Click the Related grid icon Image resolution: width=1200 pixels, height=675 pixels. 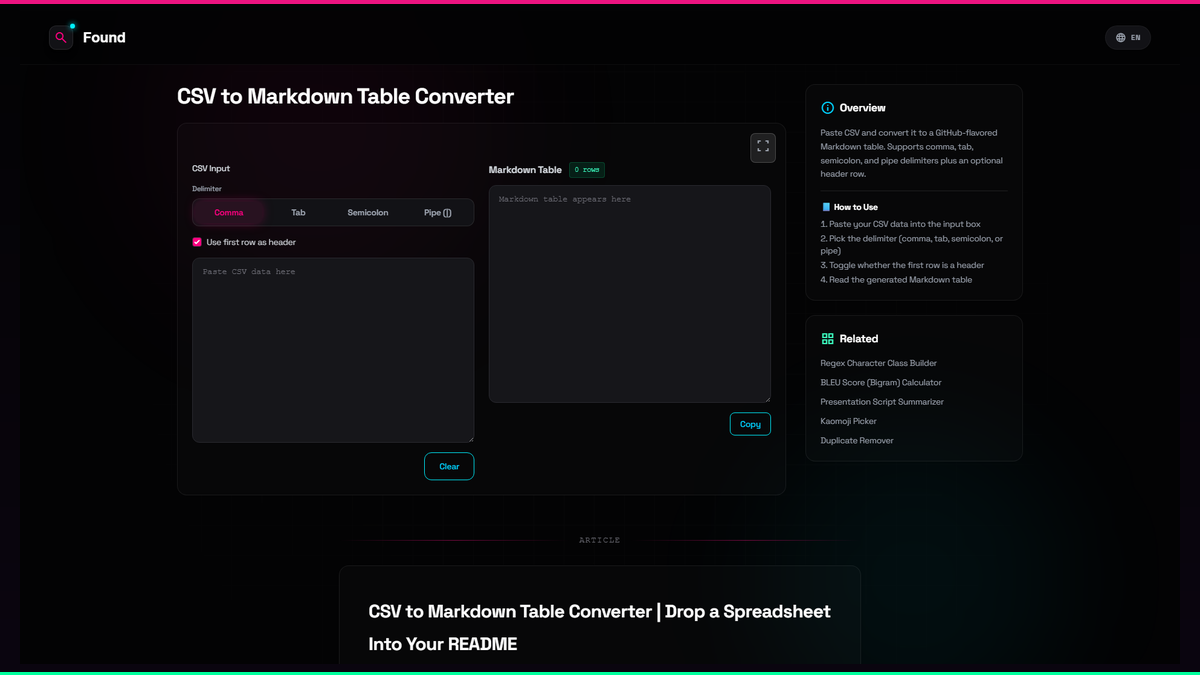coord(827,339)
